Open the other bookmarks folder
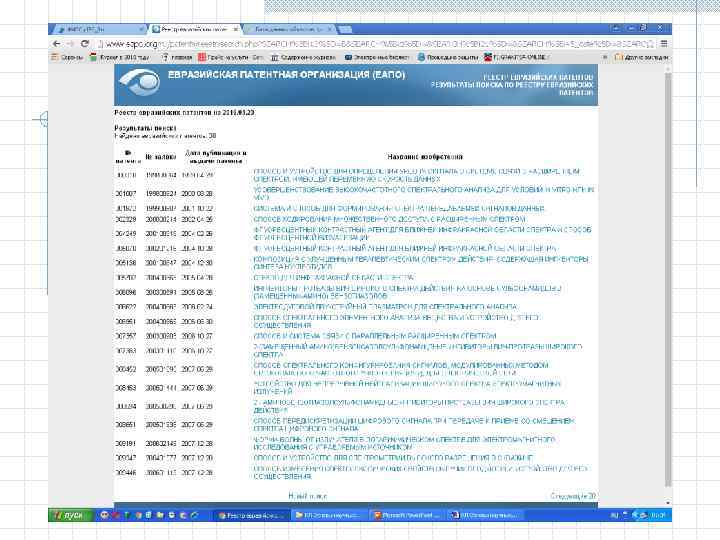 641,57
